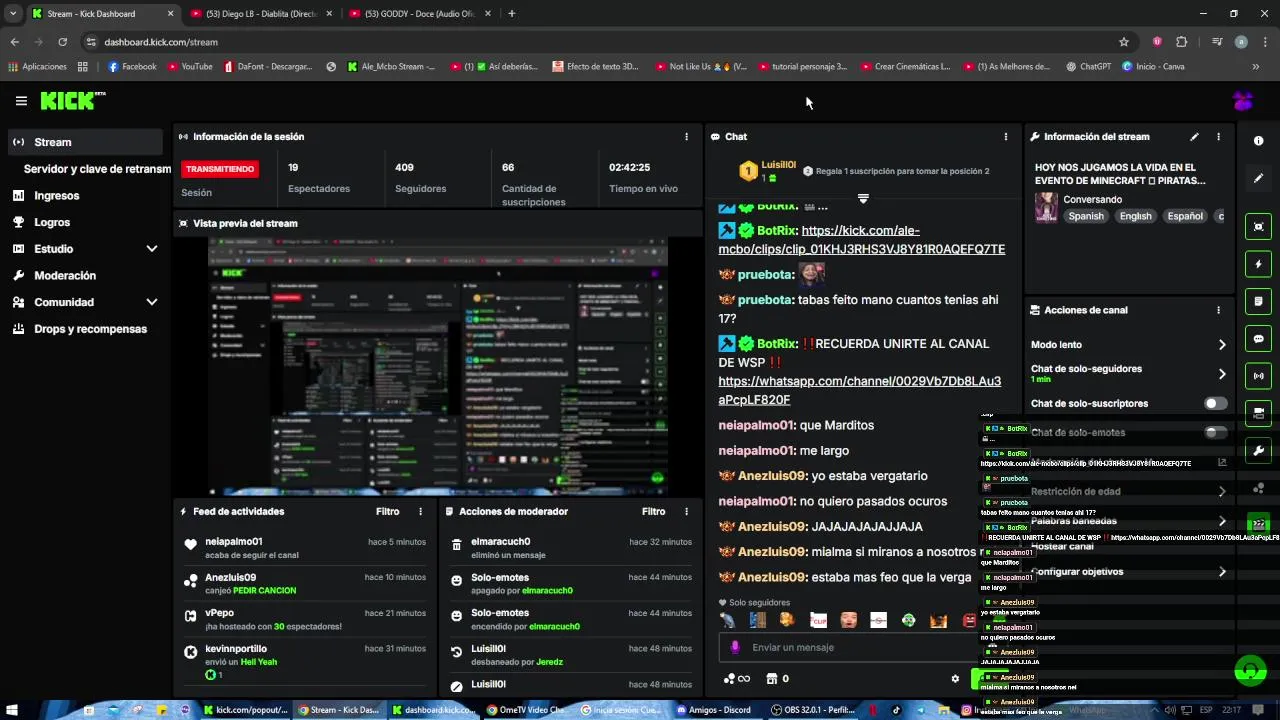Click the stream preview icon in the right sidebar
Viewport: 1280px width, 720px height.
tap(1259, 227)
